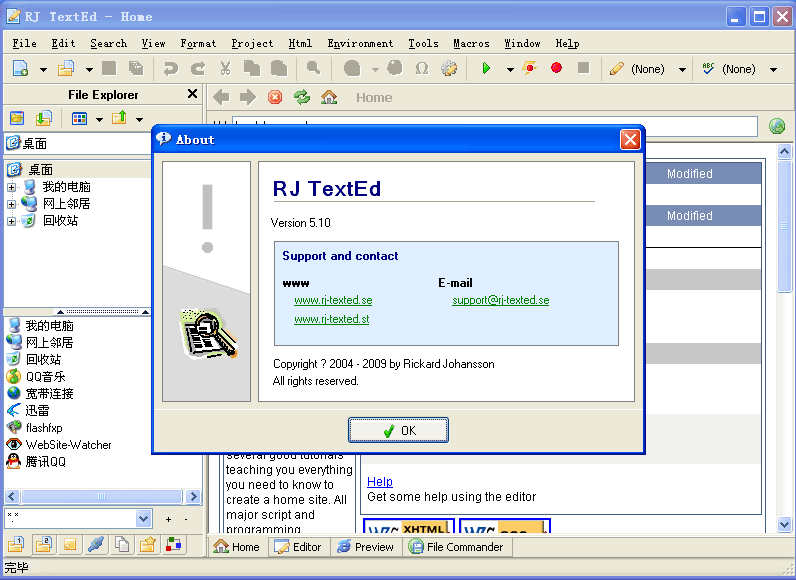Click the Omega special characters icon
Image resolution: width=796 pixels, height=580 pixels.
click(x=421, y=69)
